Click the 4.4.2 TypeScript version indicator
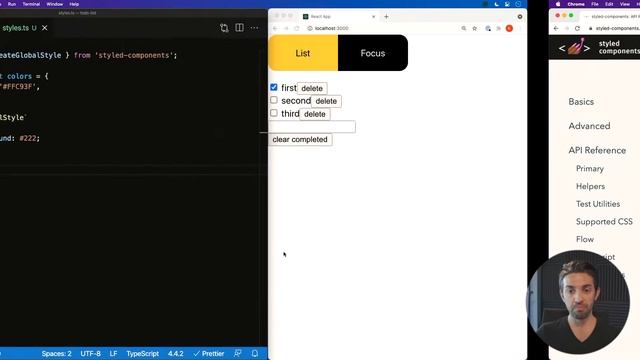 [176, 353]
